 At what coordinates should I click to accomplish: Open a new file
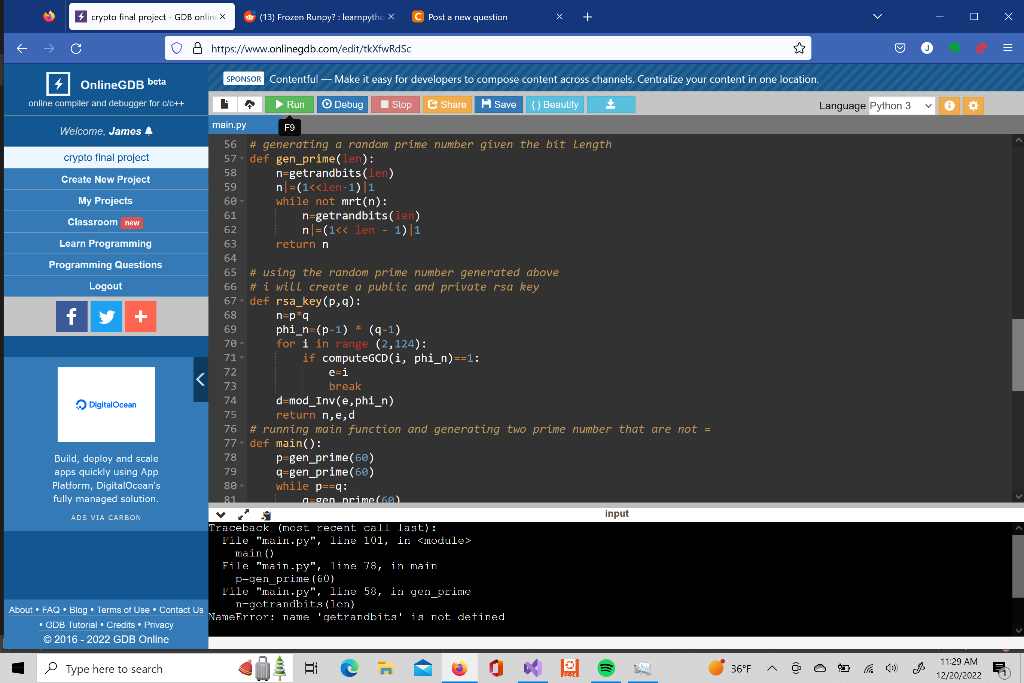tap(223, 103)
